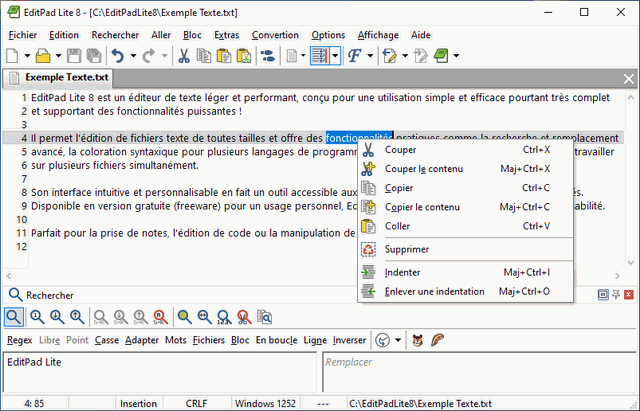Click the plain magnifier search icon
This screenshot has width=640, height=411.
13,317
